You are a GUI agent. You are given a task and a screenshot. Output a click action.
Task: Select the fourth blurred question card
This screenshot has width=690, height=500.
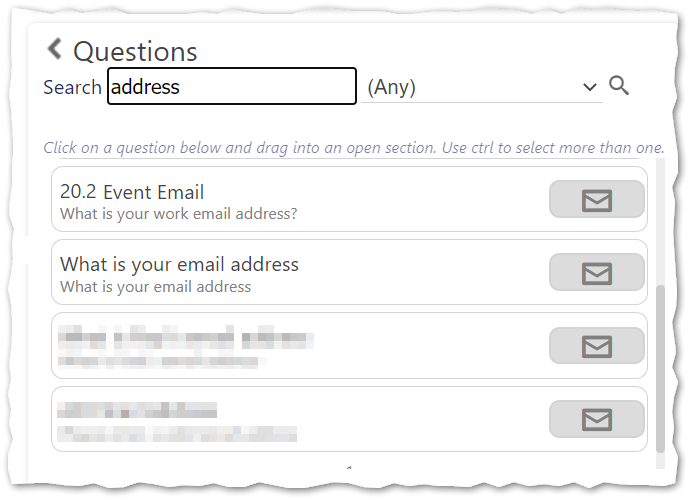[300, 419]
